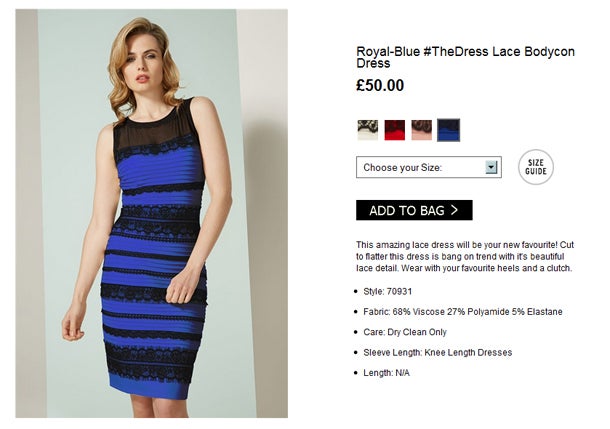
Task: Click the £50.00 price text
Action: (380, 85)
